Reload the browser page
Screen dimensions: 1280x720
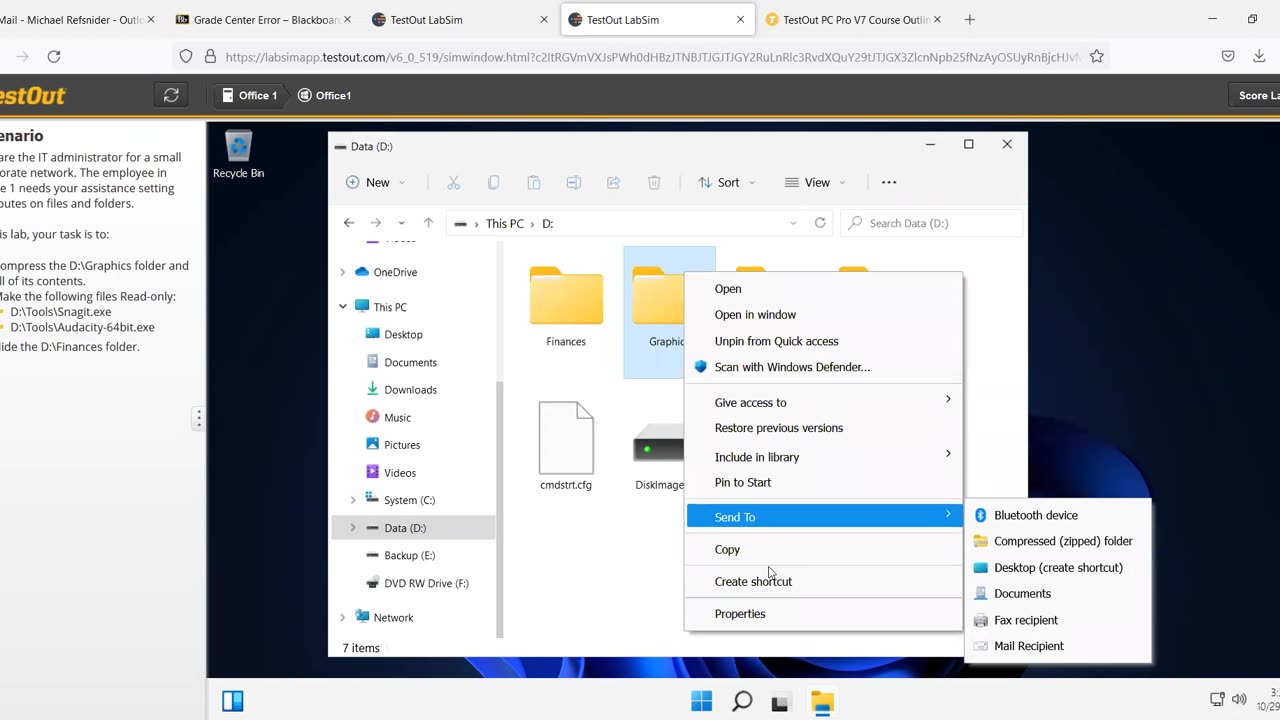click(54, 57)
